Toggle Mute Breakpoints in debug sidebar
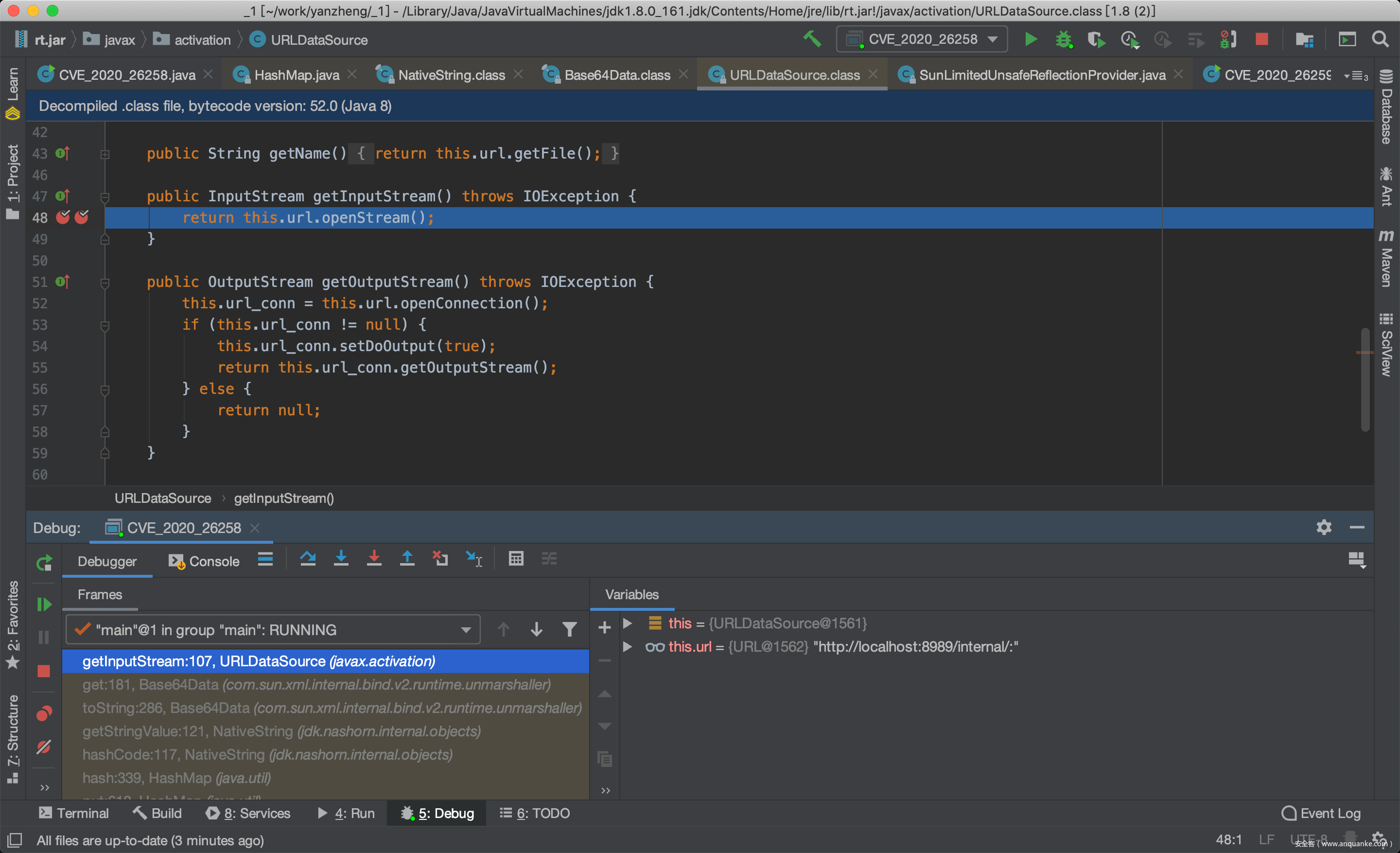The width and height of the screenshot is (1400, 853). point(44,746)
